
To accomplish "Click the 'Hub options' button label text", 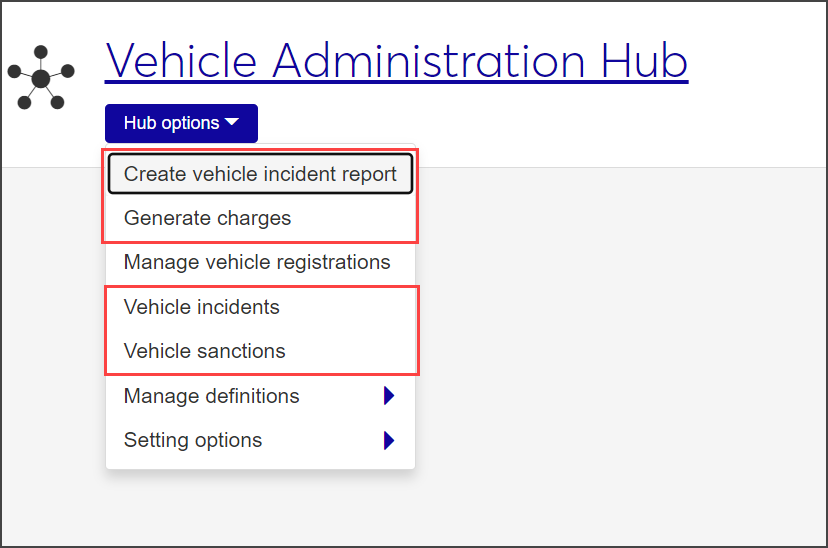I will point(171,123).
